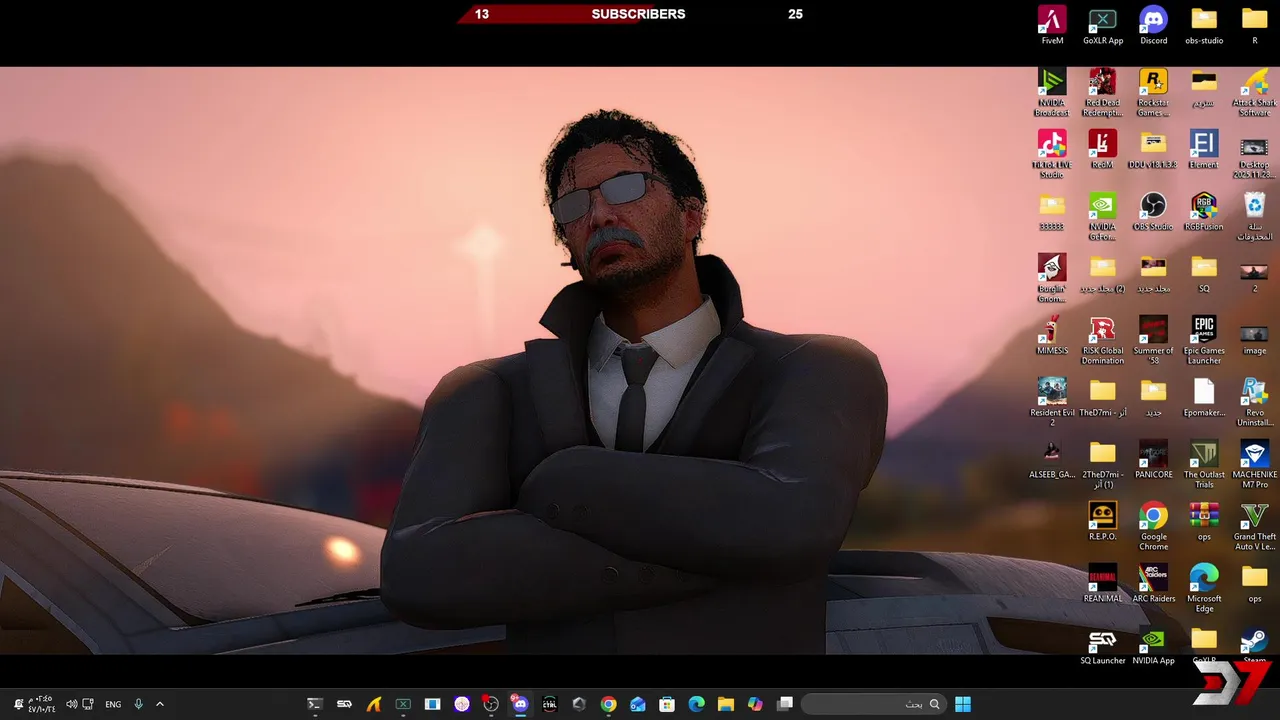The image size is (1280, 720).
Task: Open the RGBFusion shortcut
Action: point(1204,211)
